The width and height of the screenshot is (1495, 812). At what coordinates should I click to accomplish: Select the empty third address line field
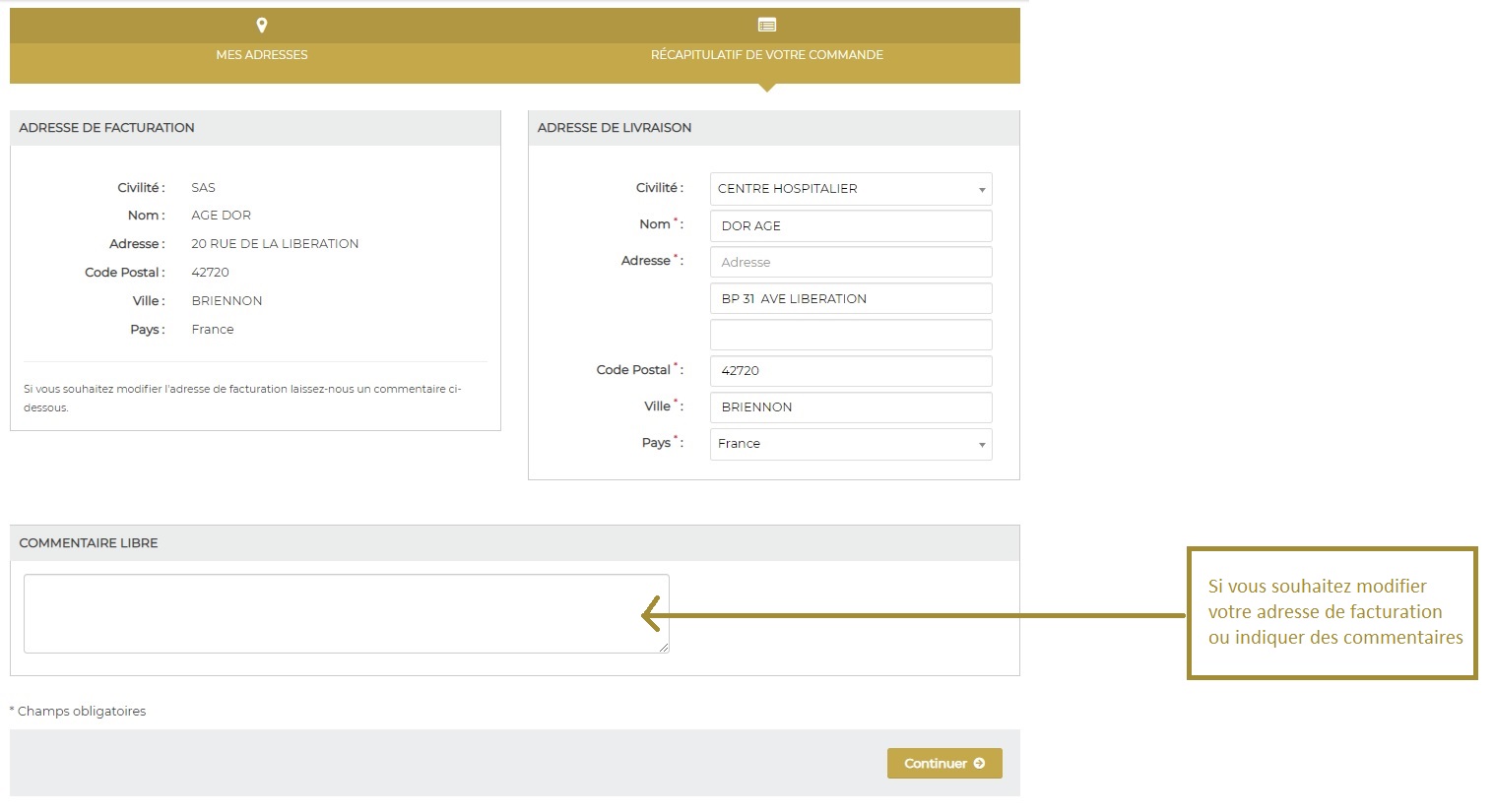850,336
